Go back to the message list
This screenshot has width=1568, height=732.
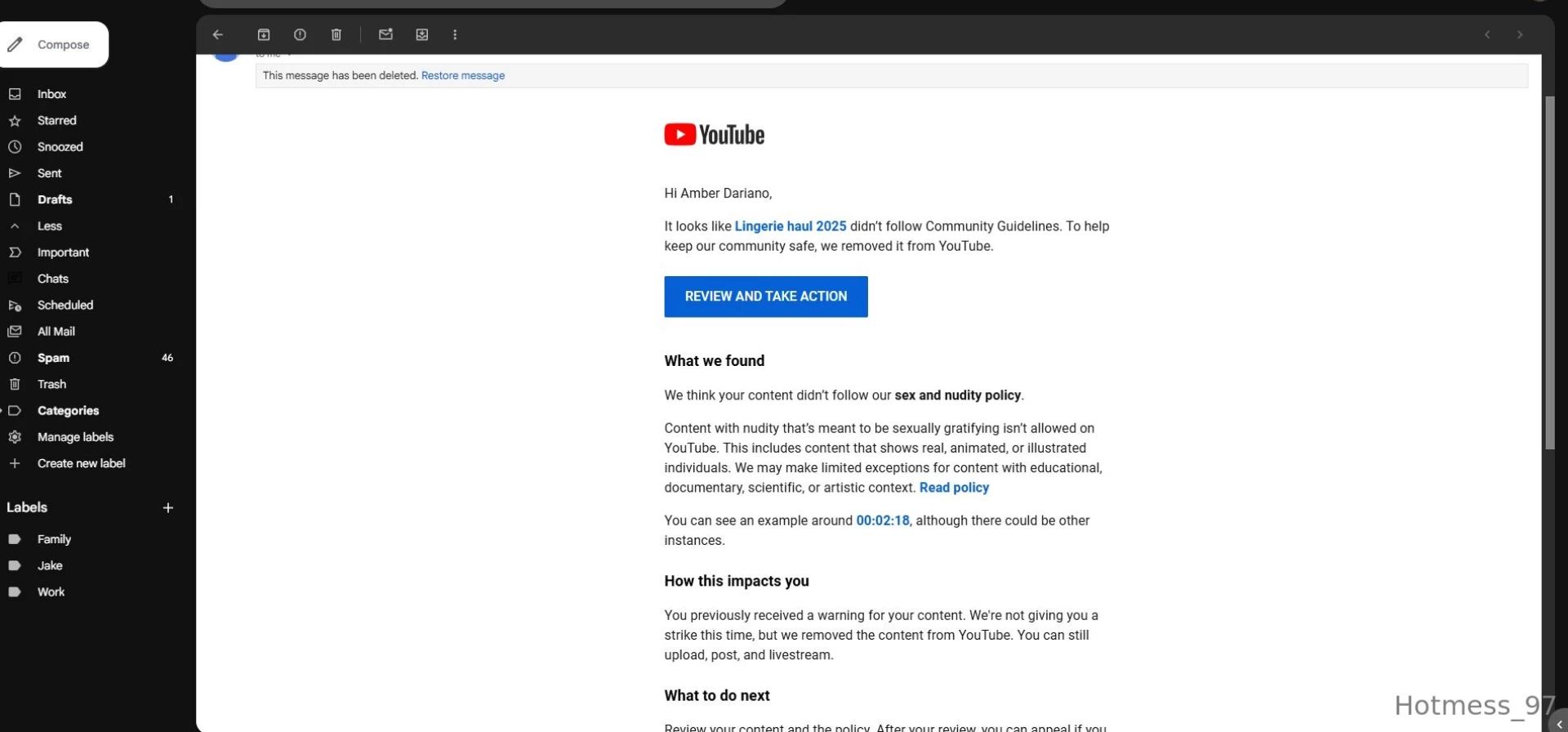(x=217, y=34)
